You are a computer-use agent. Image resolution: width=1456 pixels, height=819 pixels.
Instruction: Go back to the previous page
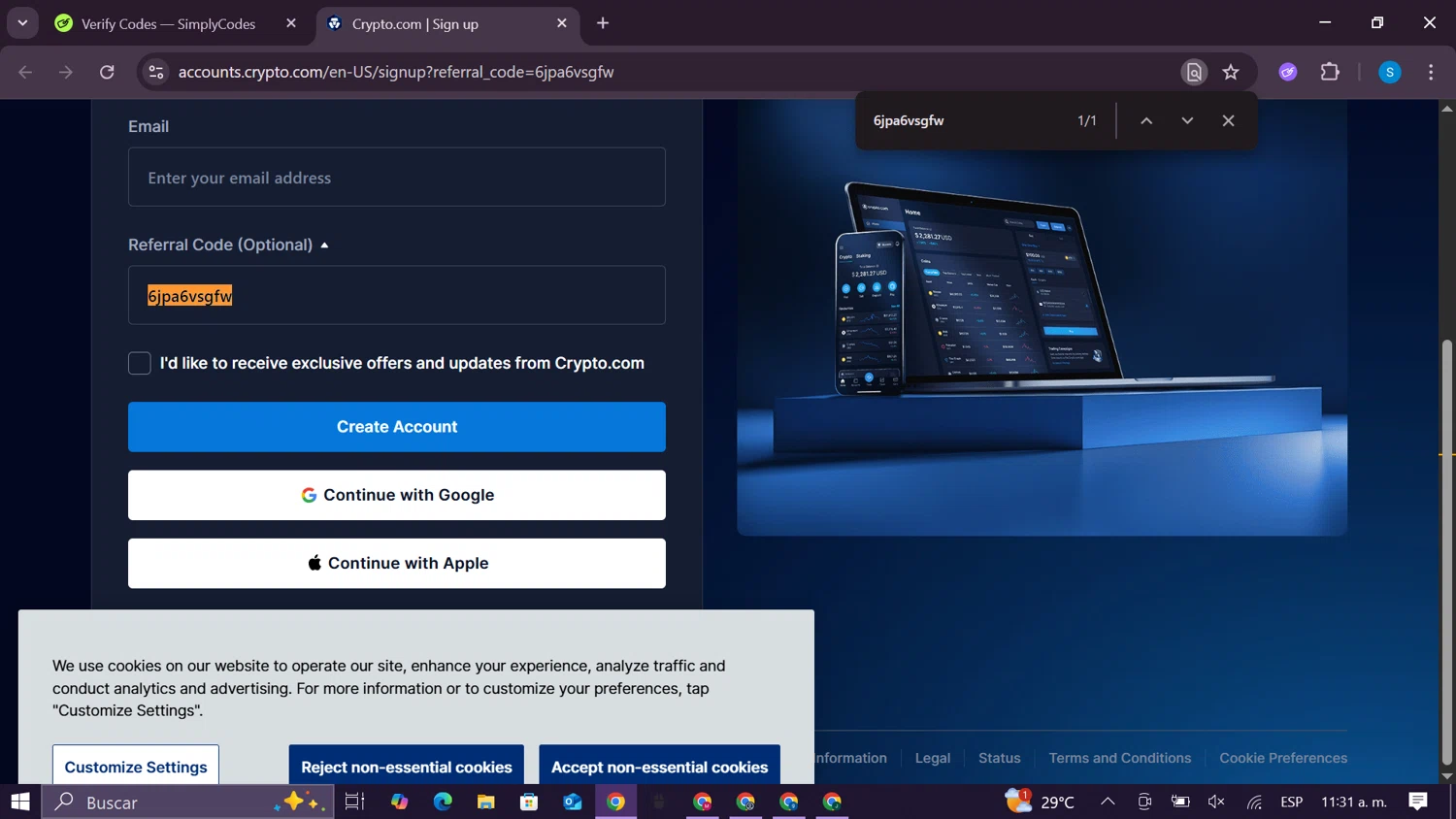(x=25, y=72)
